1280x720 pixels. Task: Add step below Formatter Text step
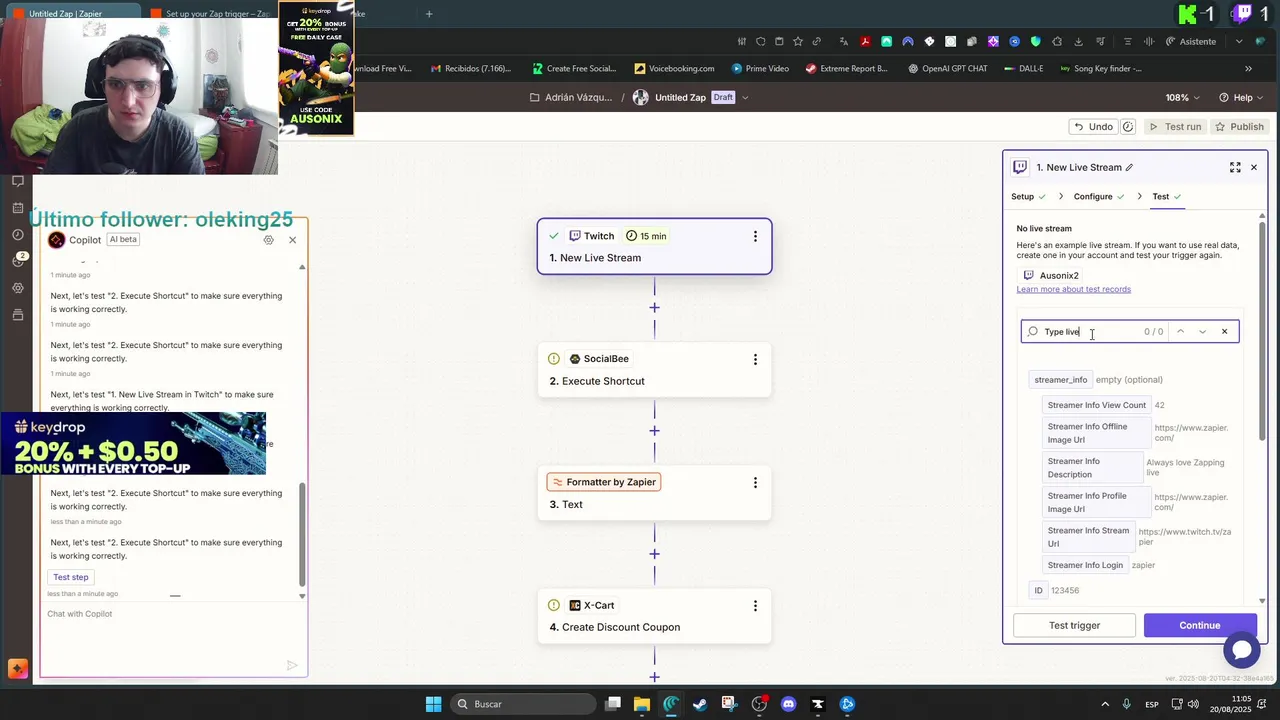click(x=654, y=554)
